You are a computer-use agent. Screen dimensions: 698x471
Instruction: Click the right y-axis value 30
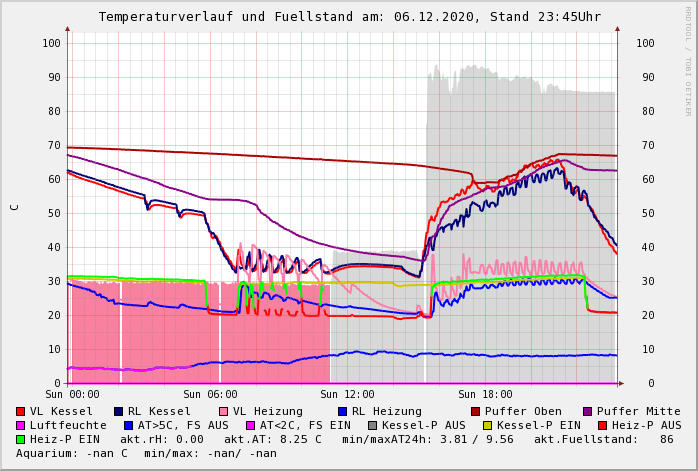pos(648,281)
